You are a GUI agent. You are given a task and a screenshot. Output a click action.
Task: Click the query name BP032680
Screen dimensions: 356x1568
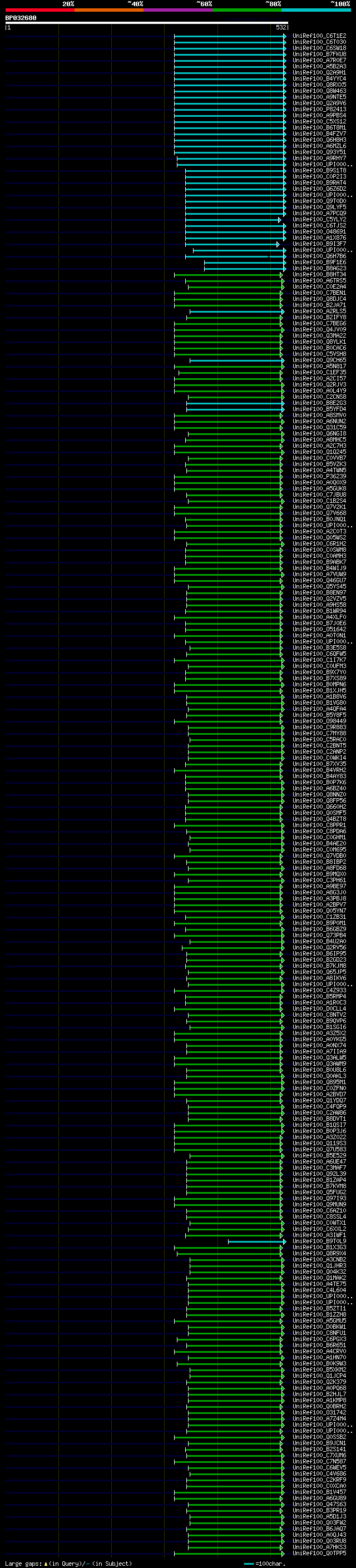point(21,18)
